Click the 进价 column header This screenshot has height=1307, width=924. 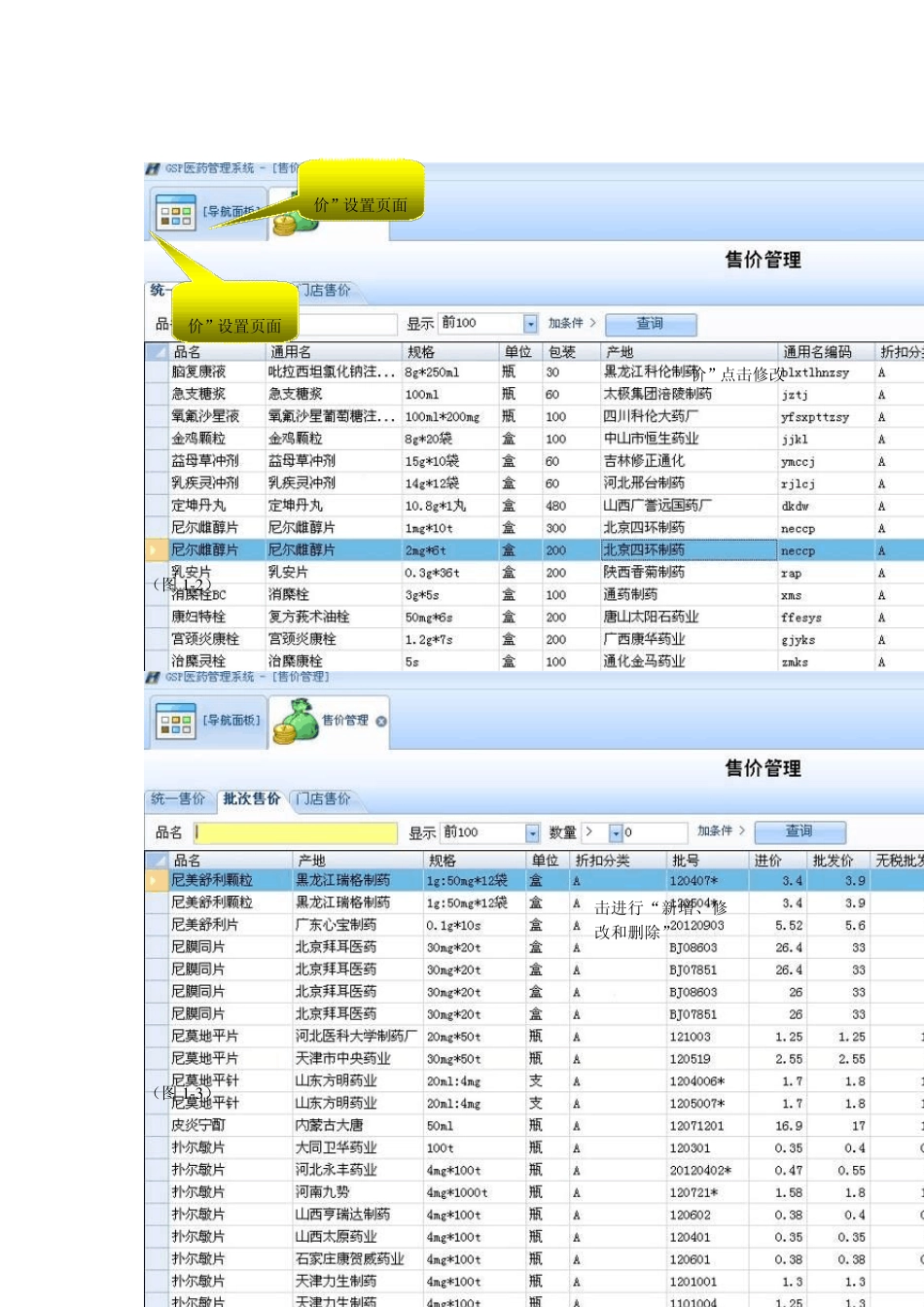(x=778, y=860)
